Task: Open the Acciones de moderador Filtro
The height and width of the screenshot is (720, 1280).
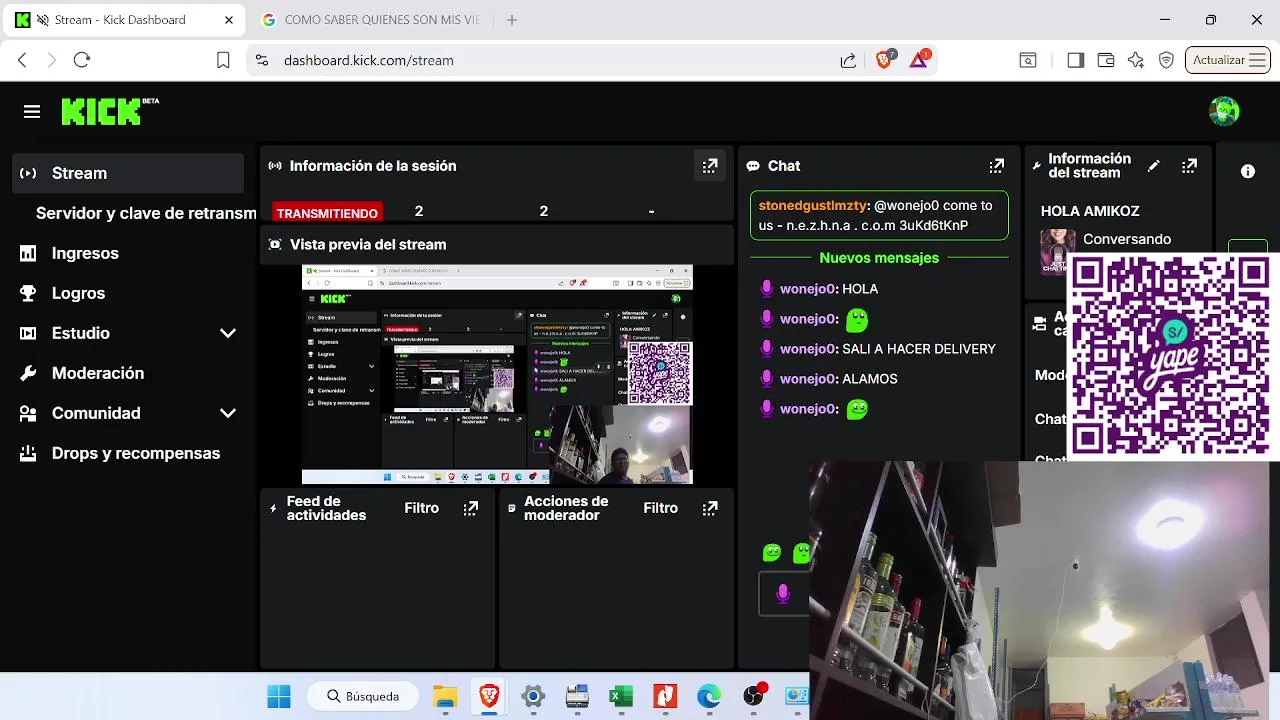Action: pos(660,508)
